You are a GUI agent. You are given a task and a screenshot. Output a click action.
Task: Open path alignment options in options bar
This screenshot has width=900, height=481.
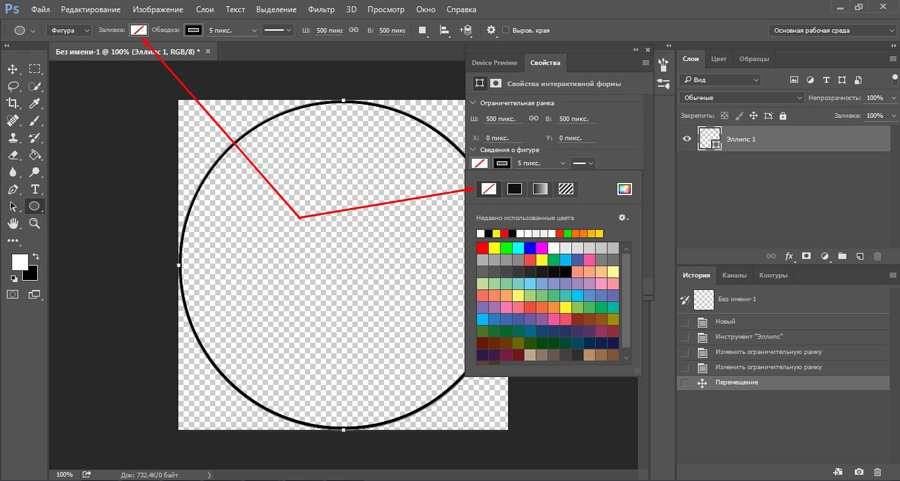click(x=444, y=30)
